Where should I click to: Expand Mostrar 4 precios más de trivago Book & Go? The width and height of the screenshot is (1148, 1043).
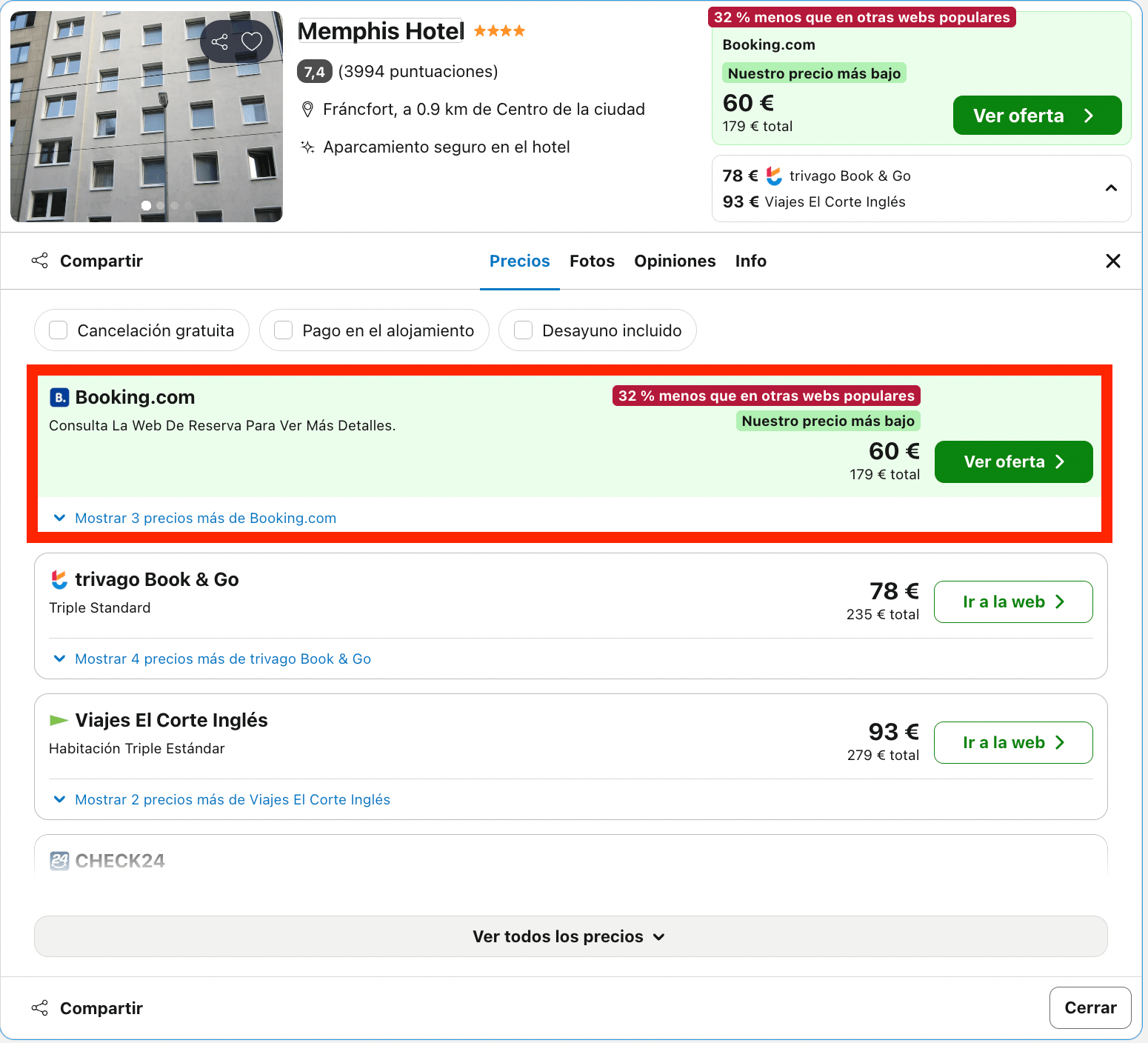[x=213, y=659]
